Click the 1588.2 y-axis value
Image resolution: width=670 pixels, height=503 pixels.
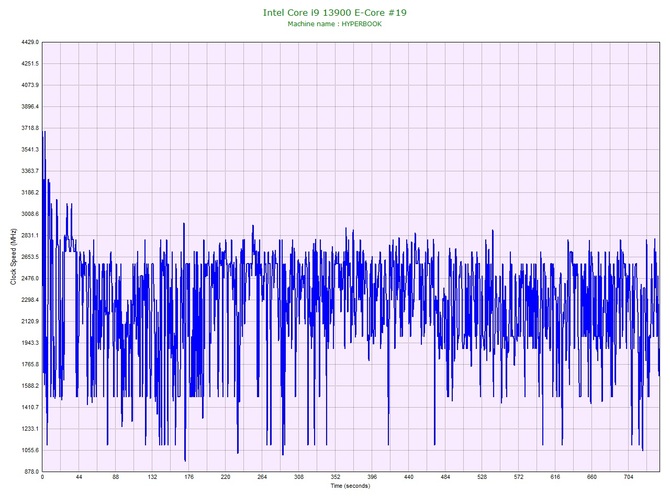(x=30, y=385)
